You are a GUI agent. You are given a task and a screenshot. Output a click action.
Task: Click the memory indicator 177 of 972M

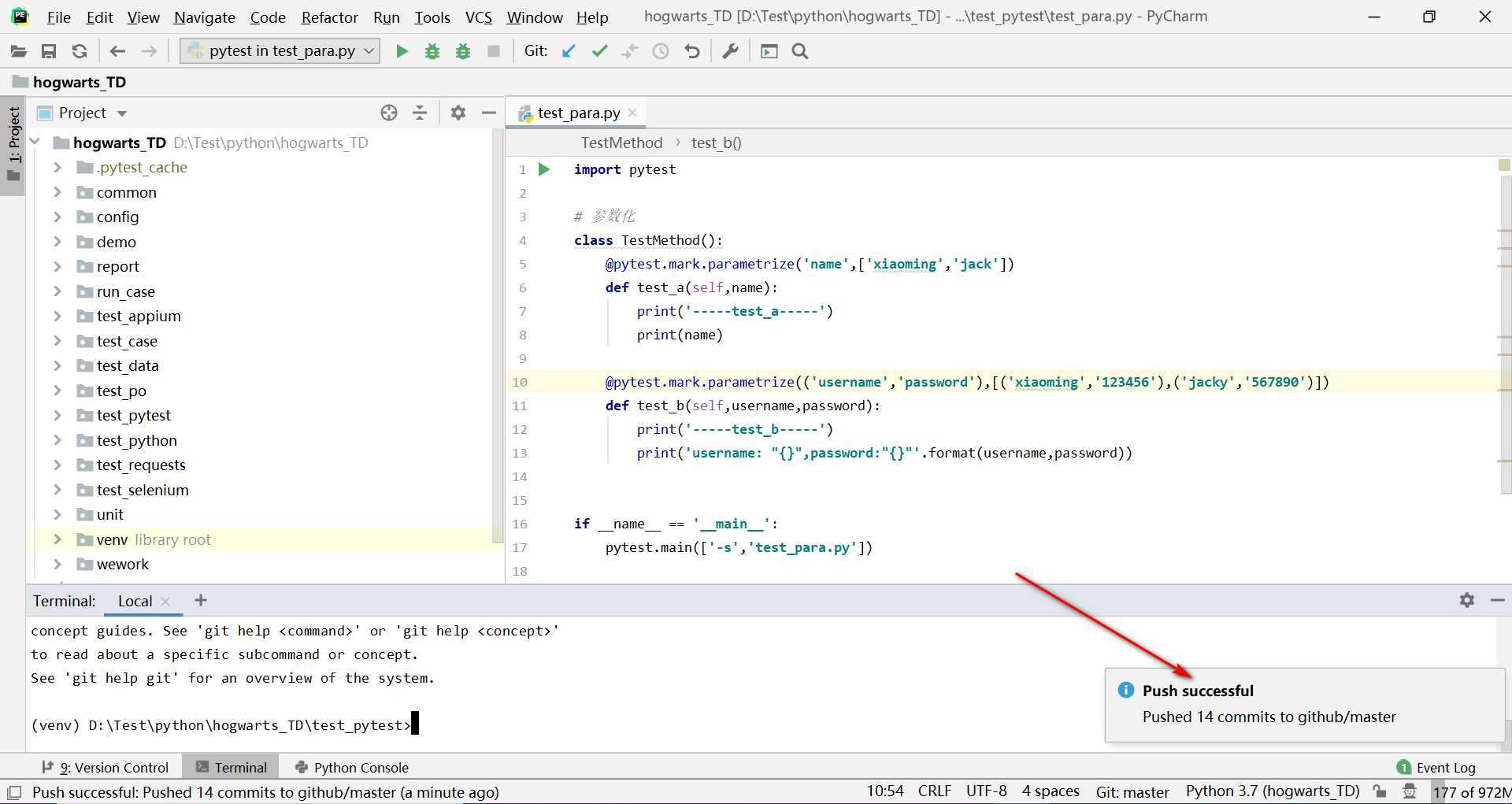(1470, 792)
